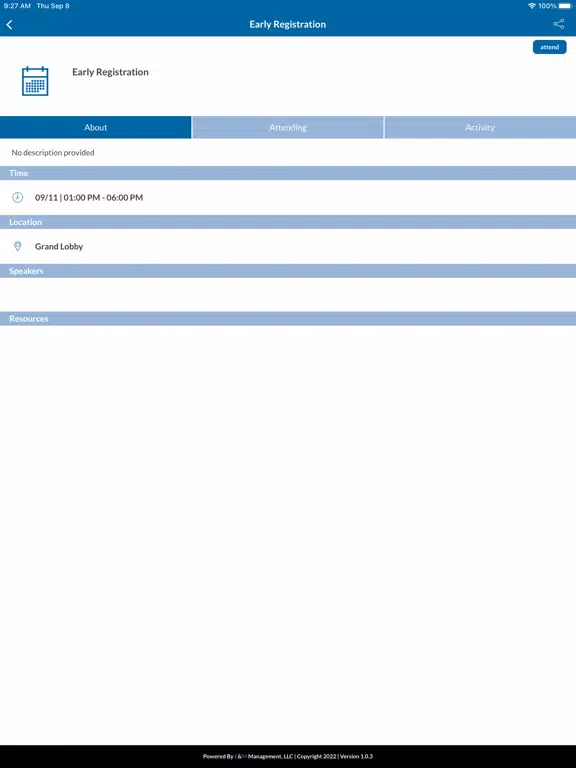Select the 09/11 01:00 PM - 06:00 PM text

coord(89,197)
